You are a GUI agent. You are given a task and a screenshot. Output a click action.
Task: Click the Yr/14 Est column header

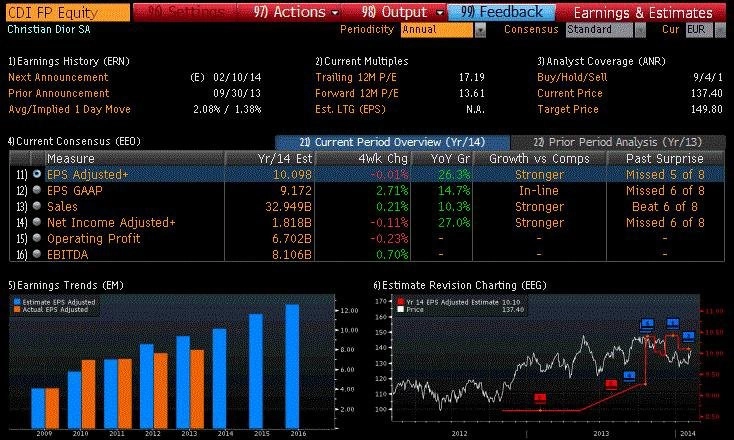point(270,159)
